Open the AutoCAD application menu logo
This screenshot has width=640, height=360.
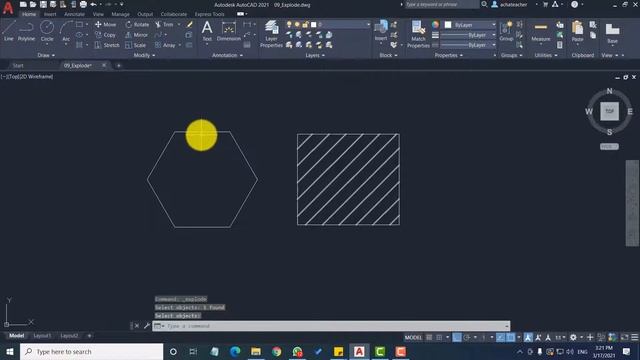click(x=8, y=8)
